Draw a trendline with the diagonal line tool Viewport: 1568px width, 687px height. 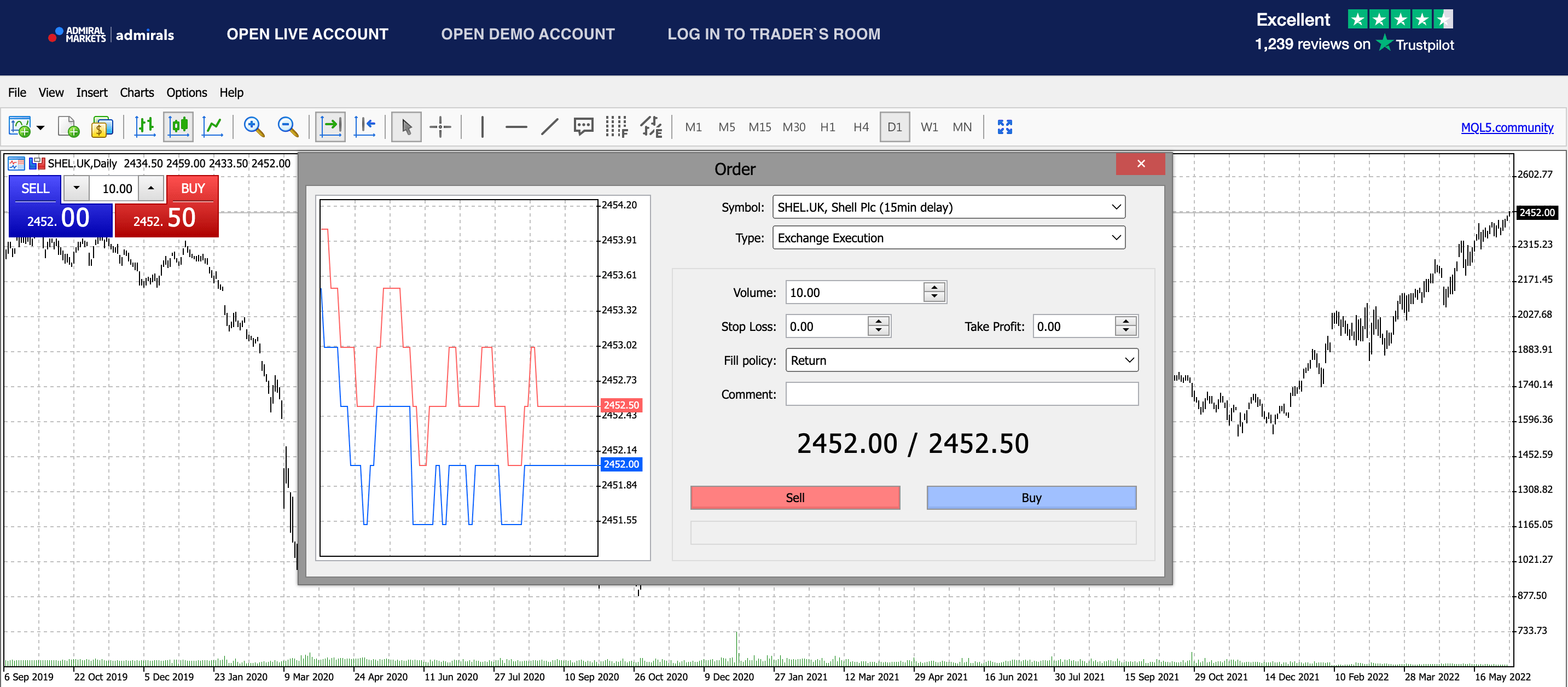pos(550,127)
